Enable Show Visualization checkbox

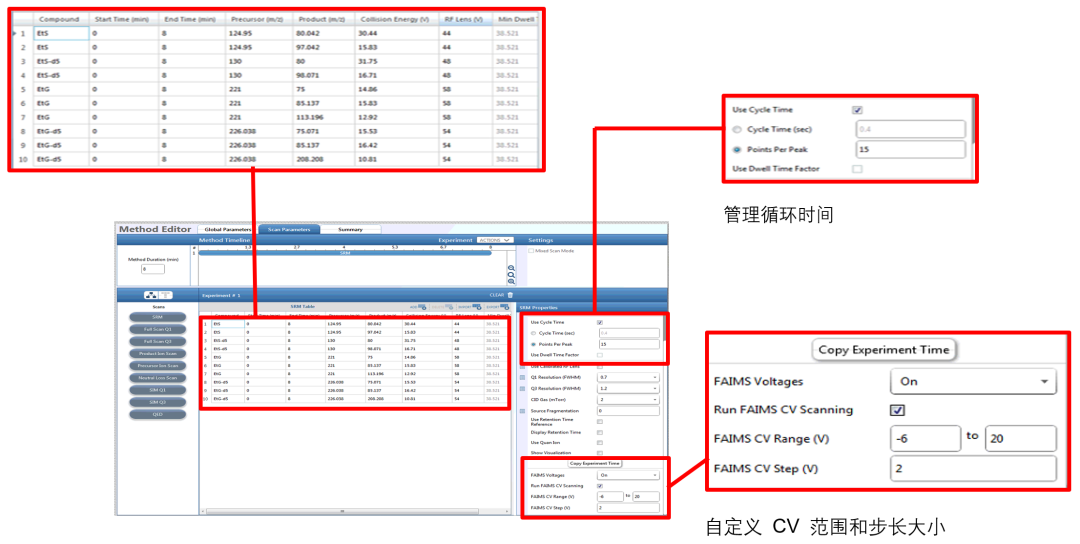(600, 453)
